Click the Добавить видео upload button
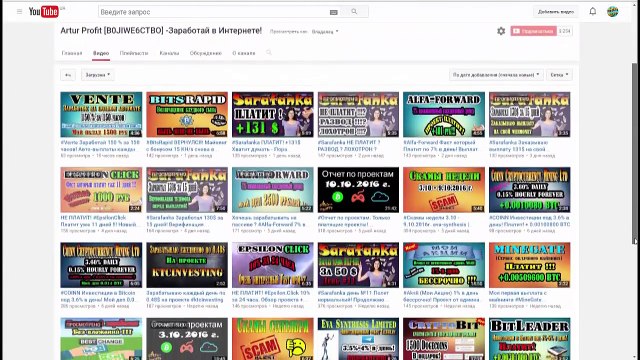Screen dimensions: 640x360 (x=556, y=12)
